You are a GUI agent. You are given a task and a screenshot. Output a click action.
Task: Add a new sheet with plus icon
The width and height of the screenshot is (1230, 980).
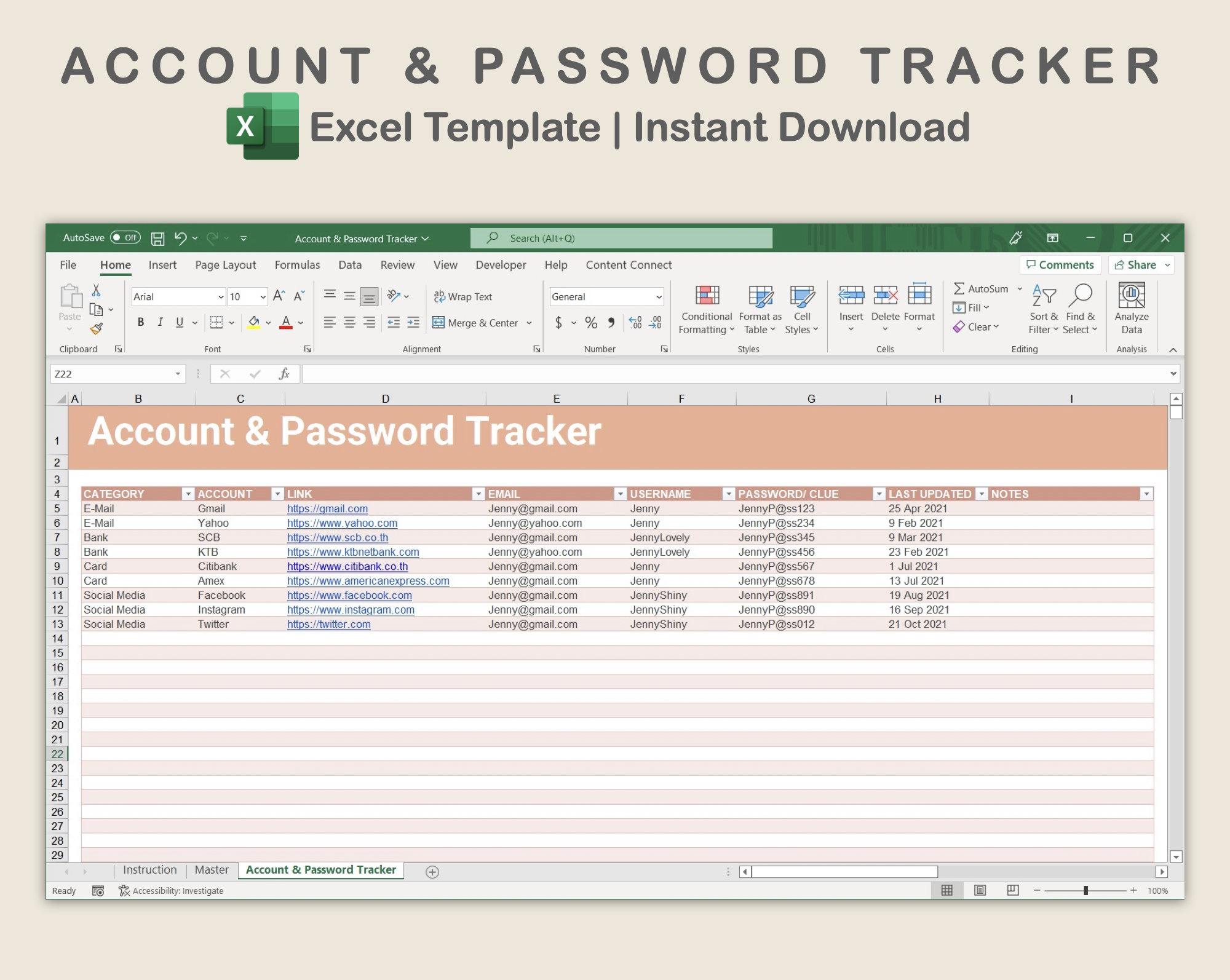coord(432,872)
